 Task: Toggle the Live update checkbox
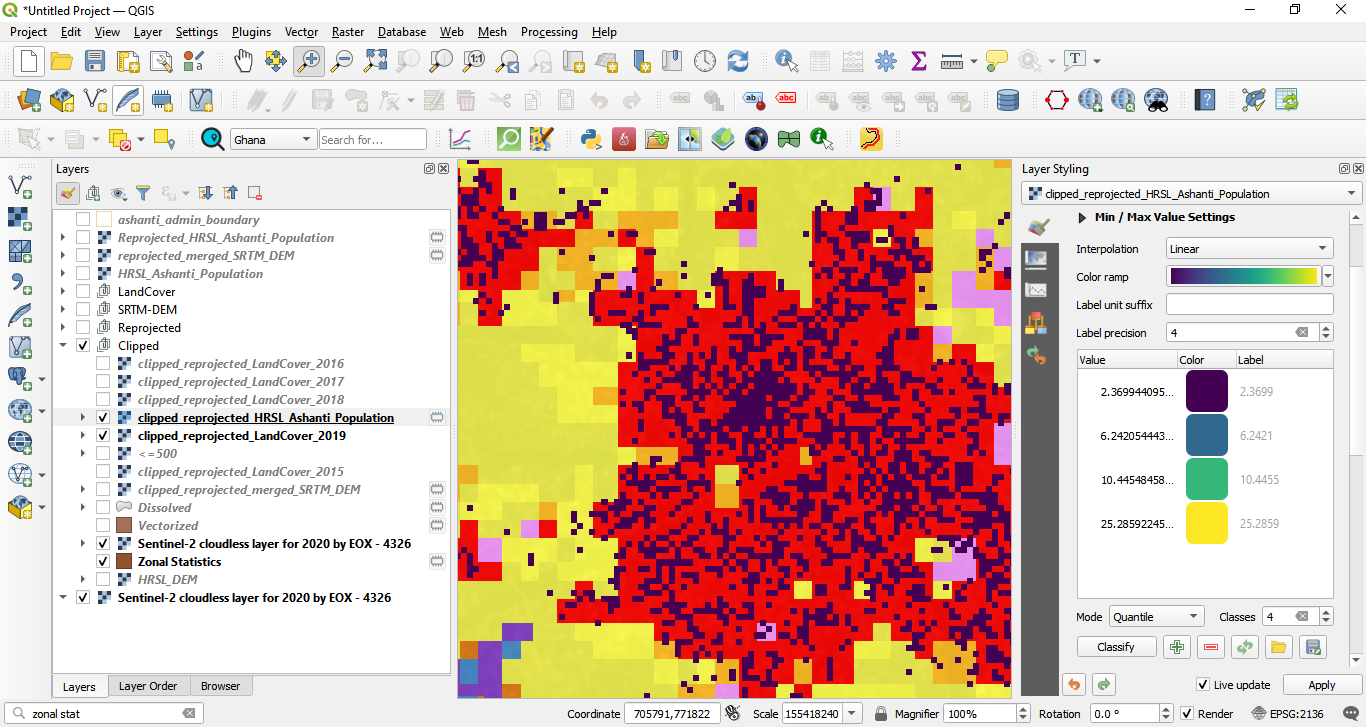1203,685
